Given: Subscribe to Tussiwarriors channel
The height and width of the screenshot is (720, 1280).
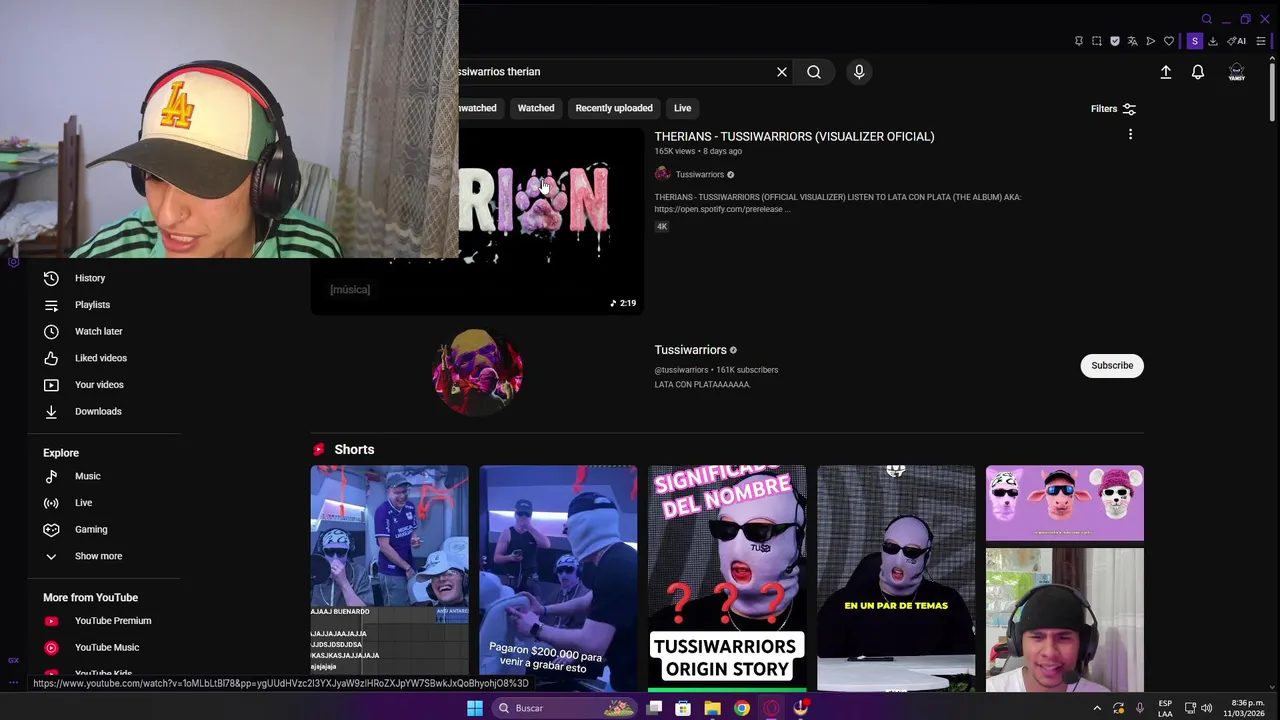Looking at the screenshot, I should [x=1112, y=366].
